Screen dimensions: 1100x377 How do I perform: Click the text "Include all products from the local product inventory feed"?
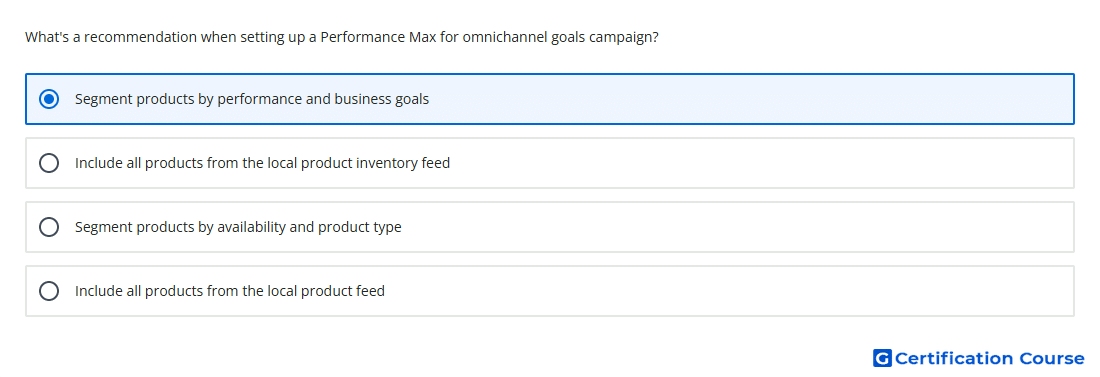point(262,163)
